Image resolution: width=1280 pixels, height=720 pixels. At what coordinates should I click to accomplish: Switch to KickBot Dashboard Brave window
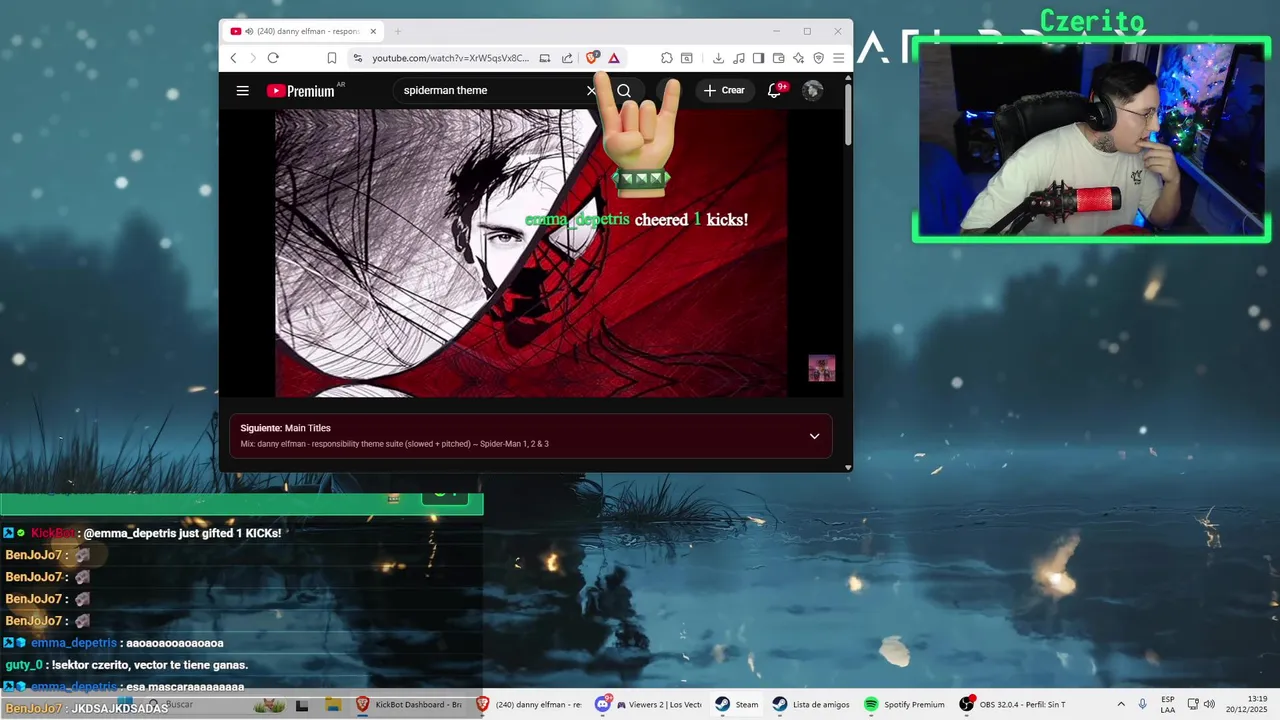(410, 705)
